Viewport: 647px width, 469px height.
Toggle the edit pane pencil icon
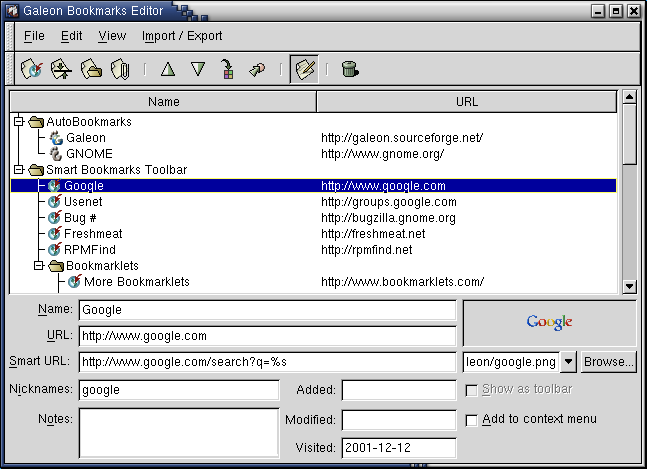(305, 69)
